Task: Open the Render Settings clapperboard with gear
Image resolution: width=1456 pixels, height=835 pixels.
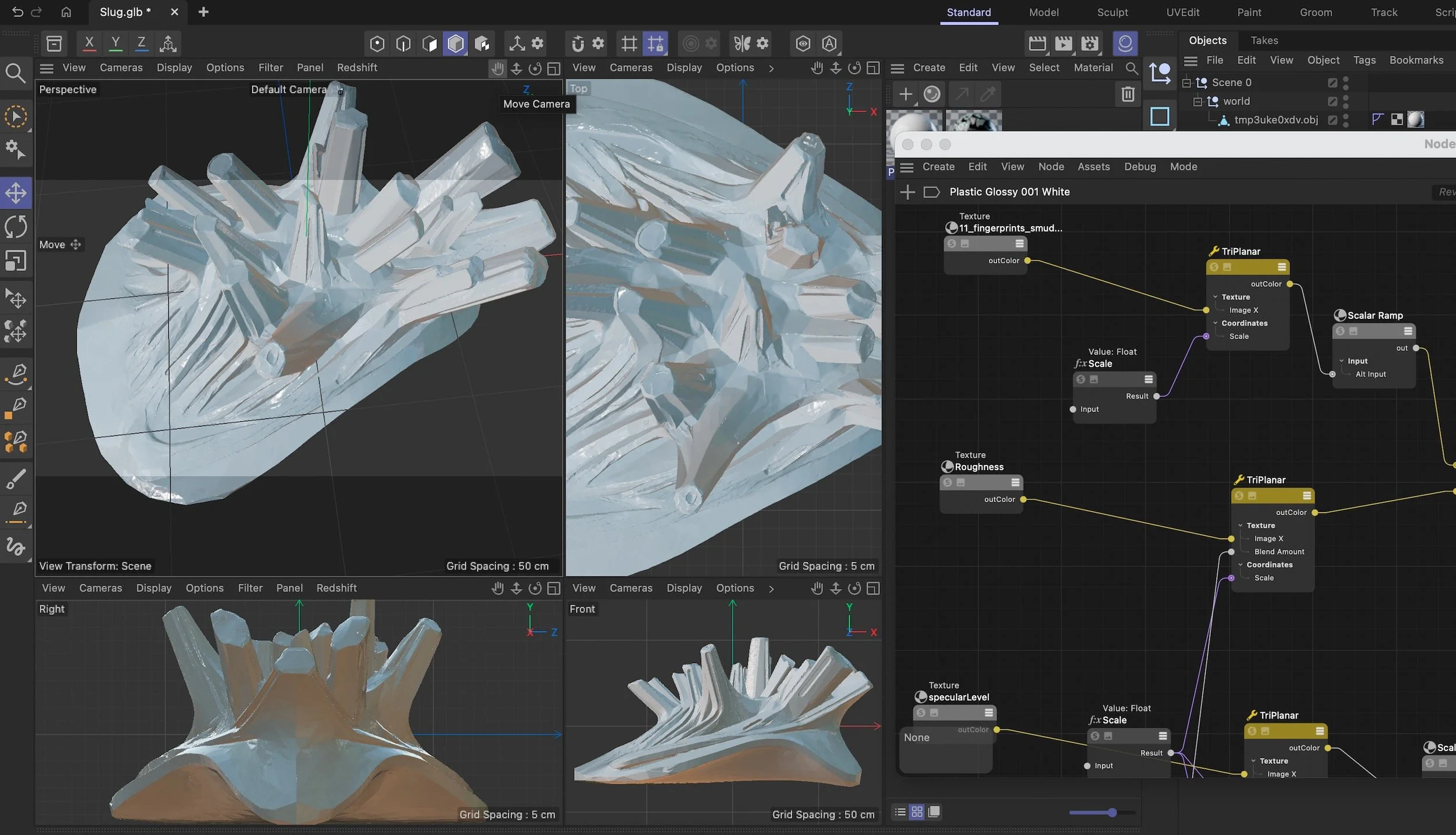Action: point(1089,44)
